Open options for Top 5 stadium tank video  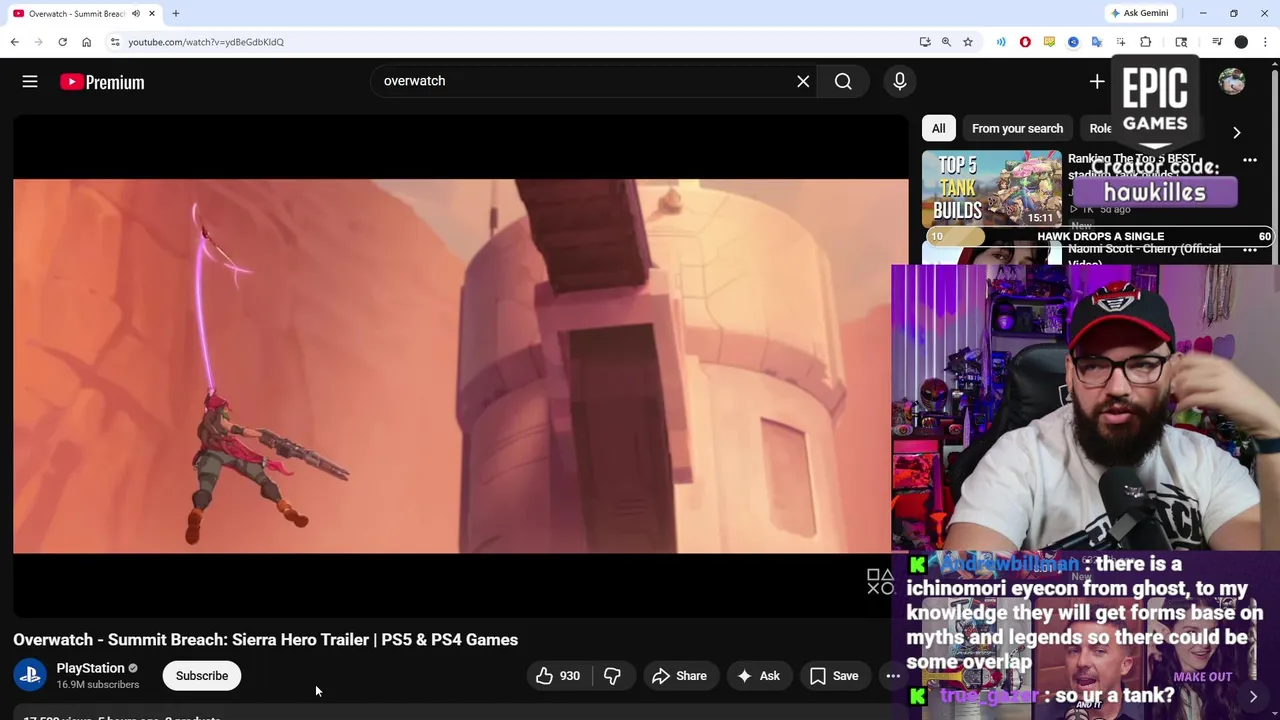coord(1250,160)
